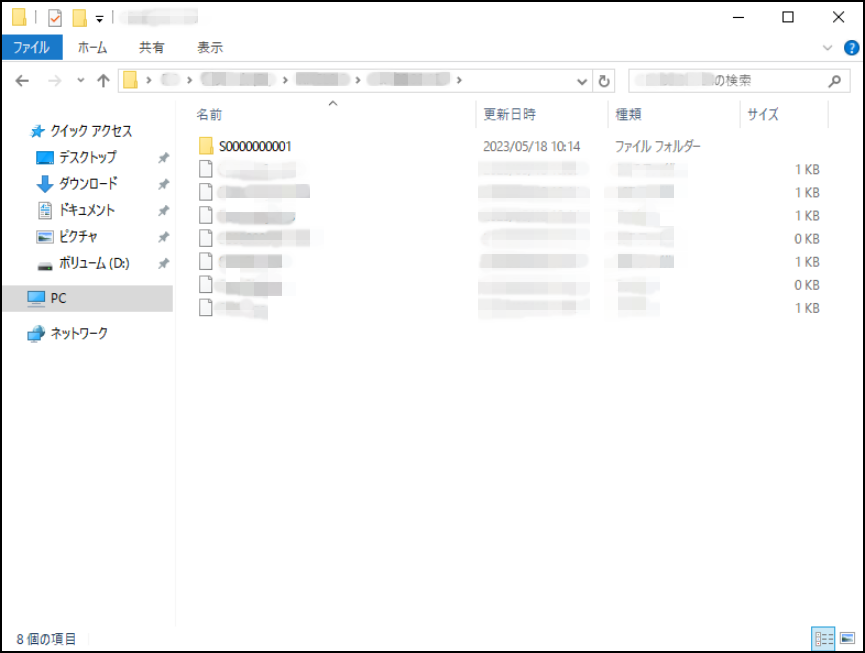
Task: Select ネットワーク in navigation pane
Action: [x=79, y=333]
